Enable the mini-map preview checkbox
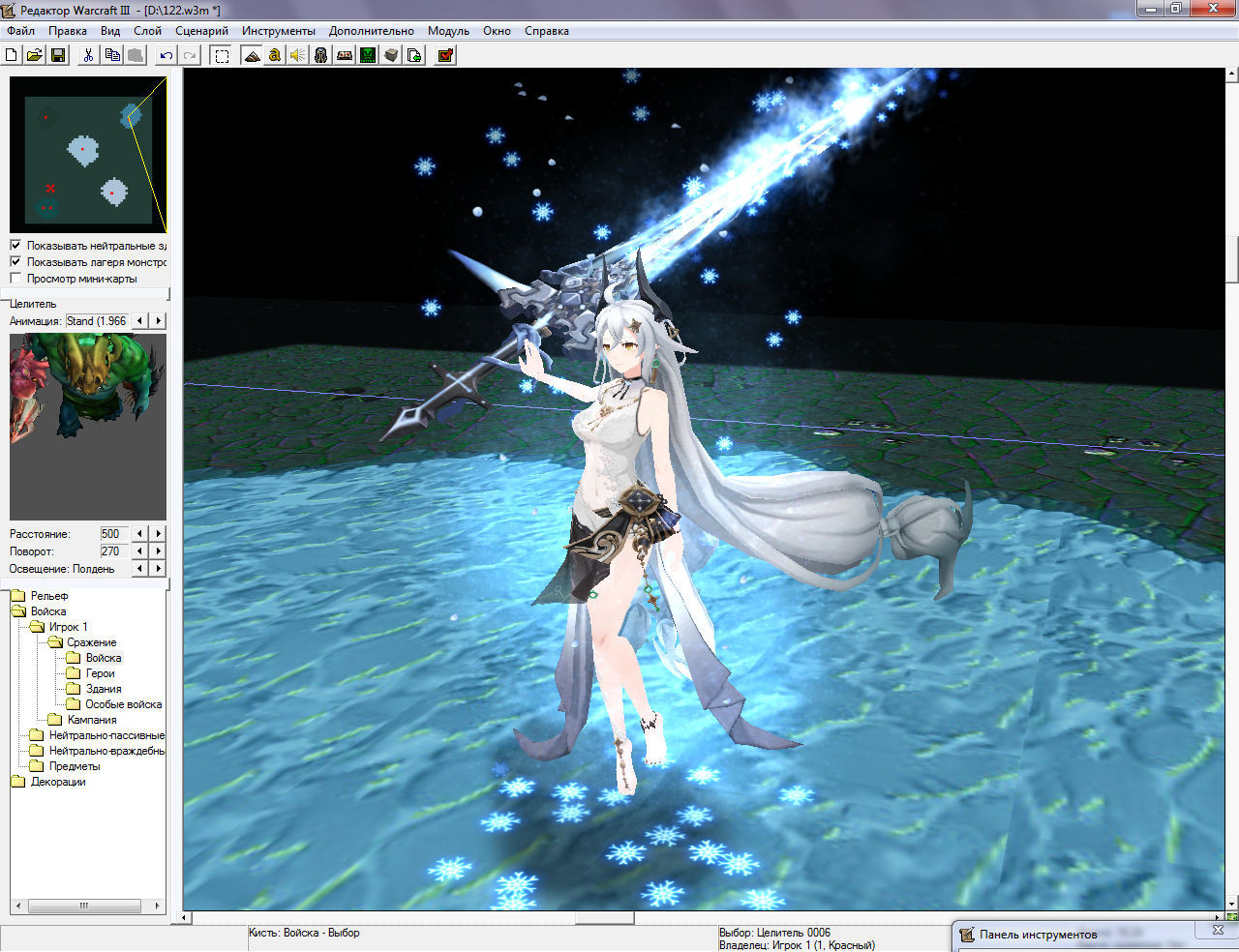 pyautogui.click(x=15, y=279)
